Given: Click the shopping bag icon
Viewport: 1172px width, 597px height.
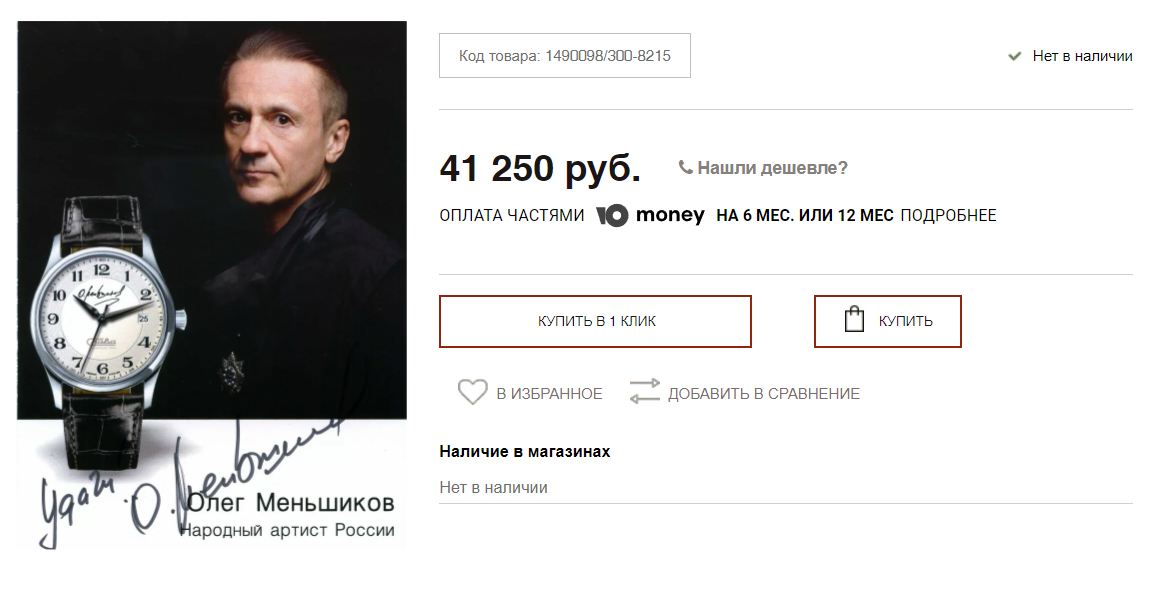Looking at the screenshot, I should tap(854, 320).
